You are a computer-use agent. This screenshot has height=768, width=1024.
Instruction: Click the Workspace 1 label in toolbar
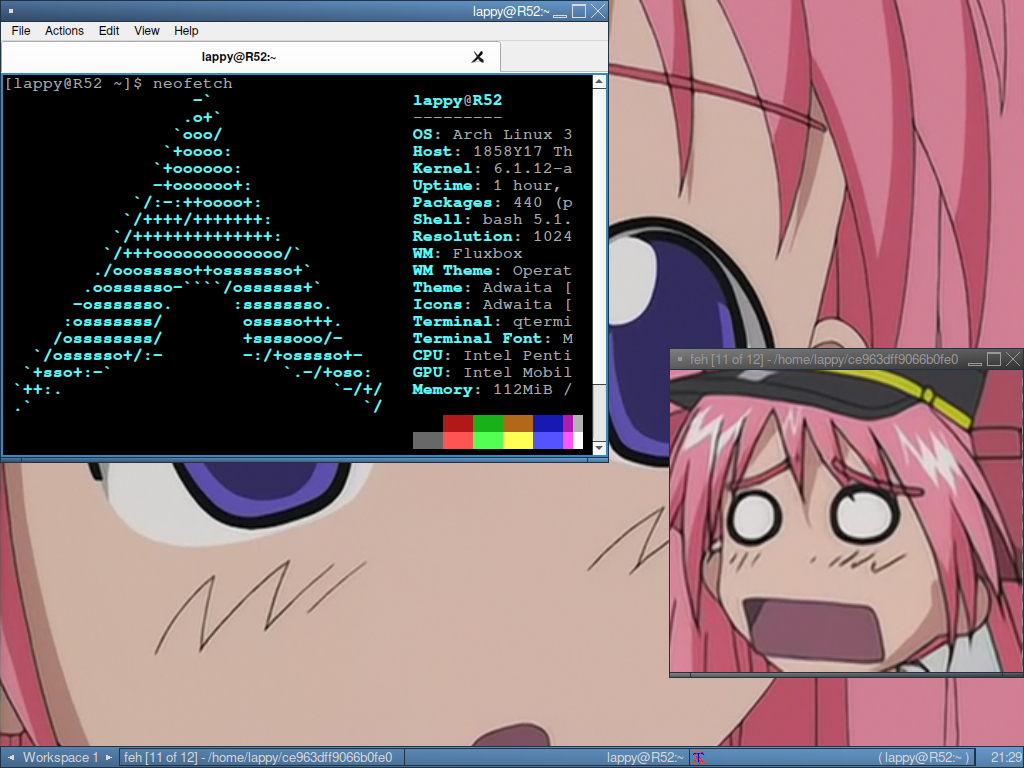click(60, 758)
